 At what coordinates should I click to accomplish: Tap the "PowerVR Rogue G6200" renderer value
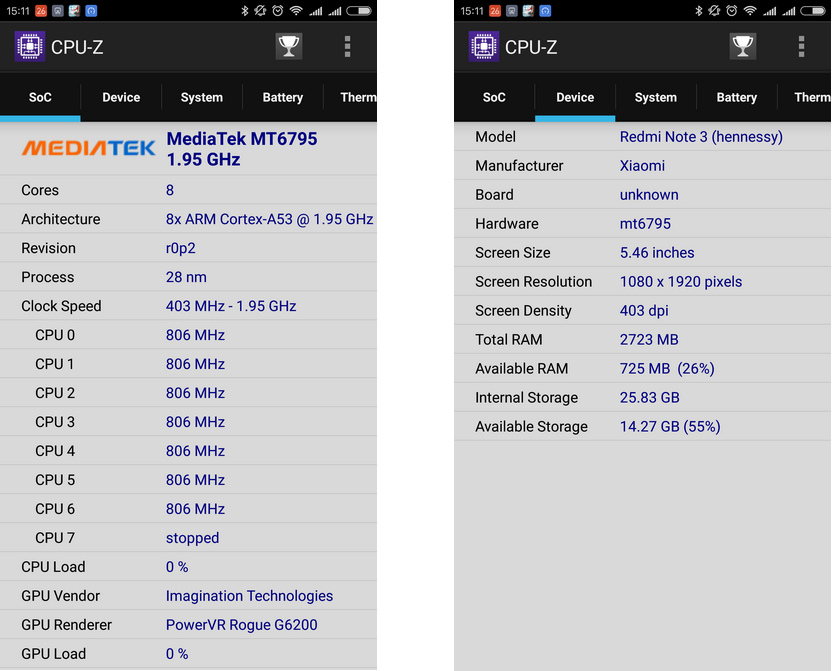(241, 625)
